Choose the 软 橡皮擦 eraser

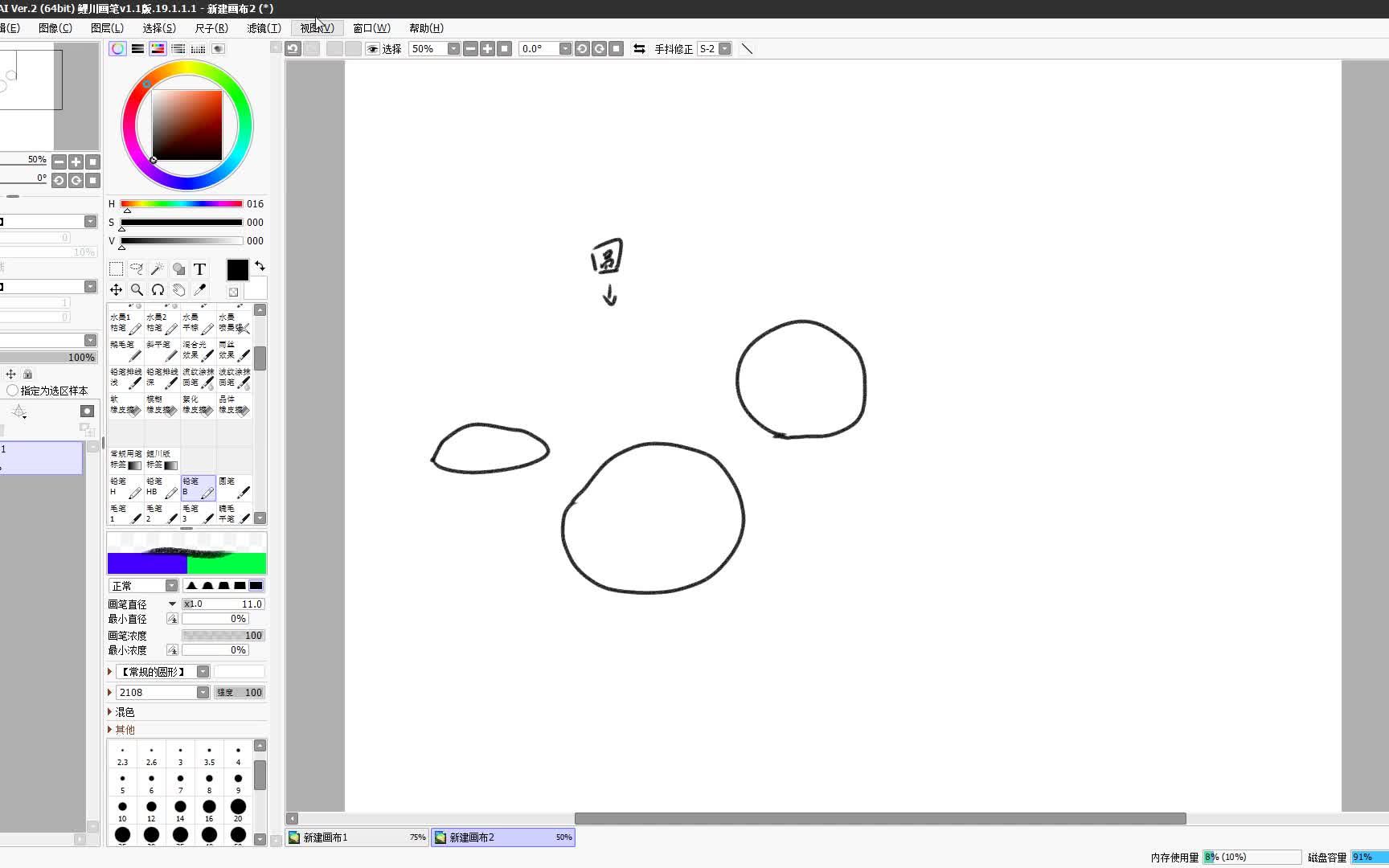click(125, 405)
